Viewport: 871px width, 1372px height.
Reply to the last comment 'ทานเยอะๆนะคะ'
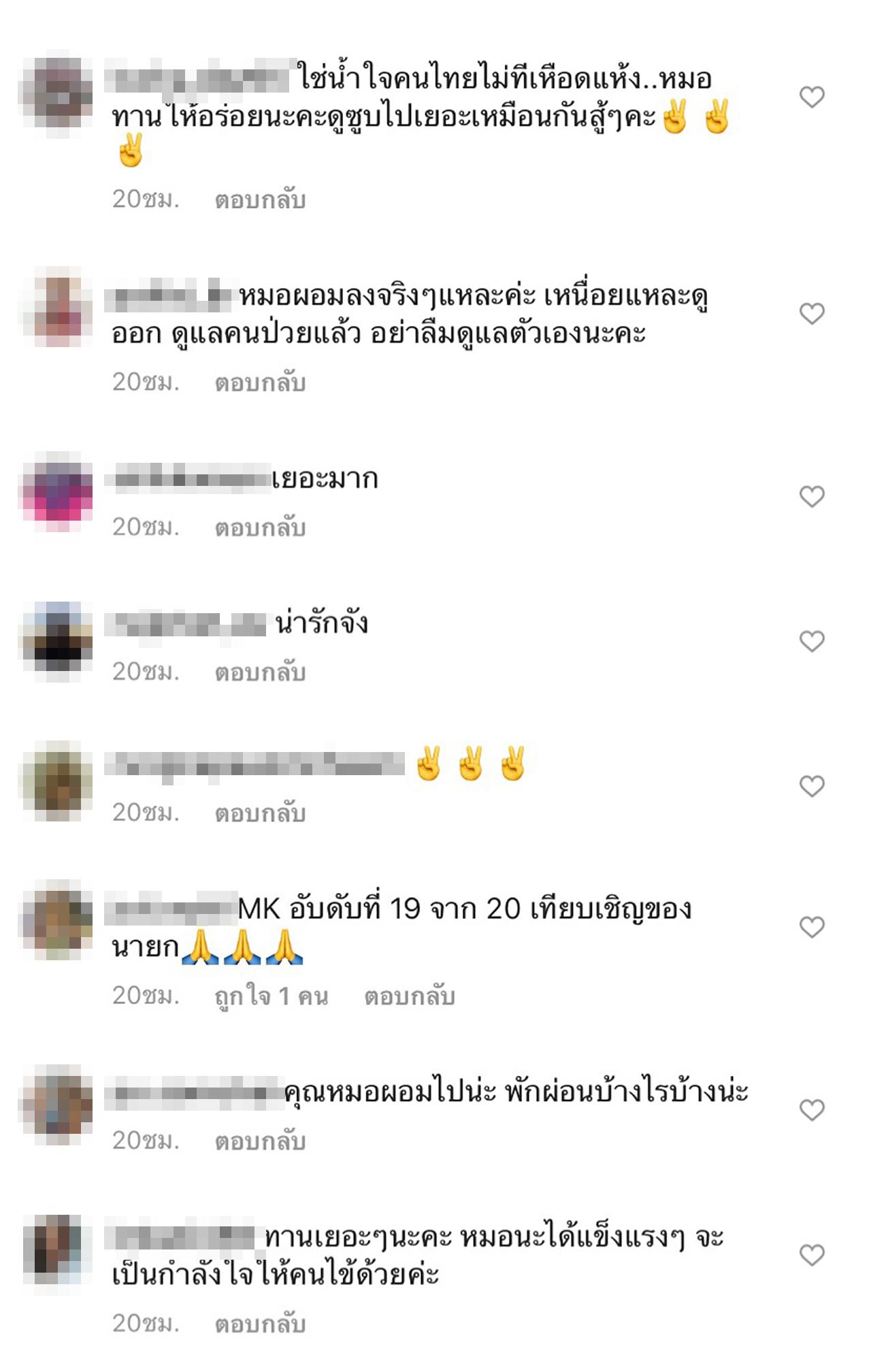pyautogui.click(x=260, y=1324)
